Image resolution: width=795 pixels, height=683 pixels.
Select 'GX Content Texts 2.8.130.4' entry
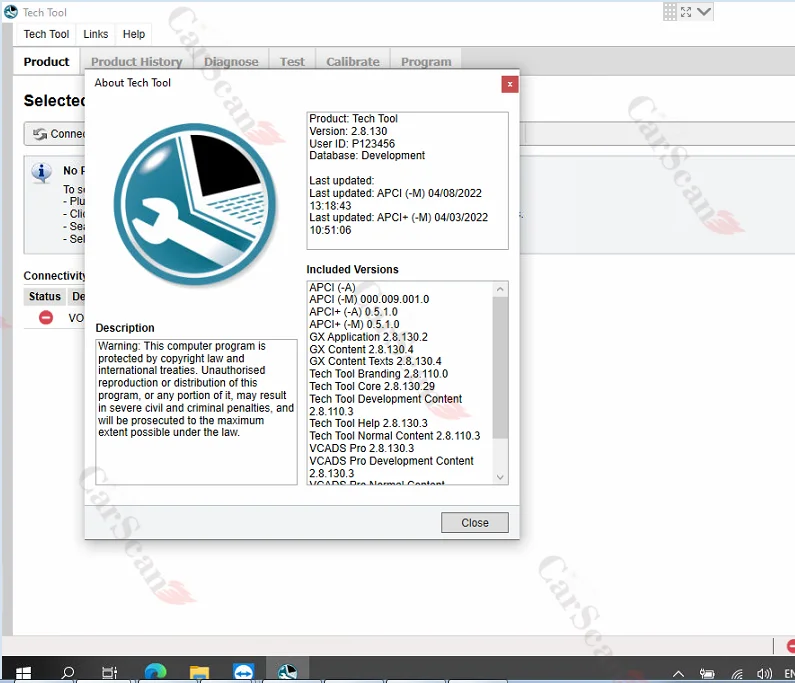point(375,362)
